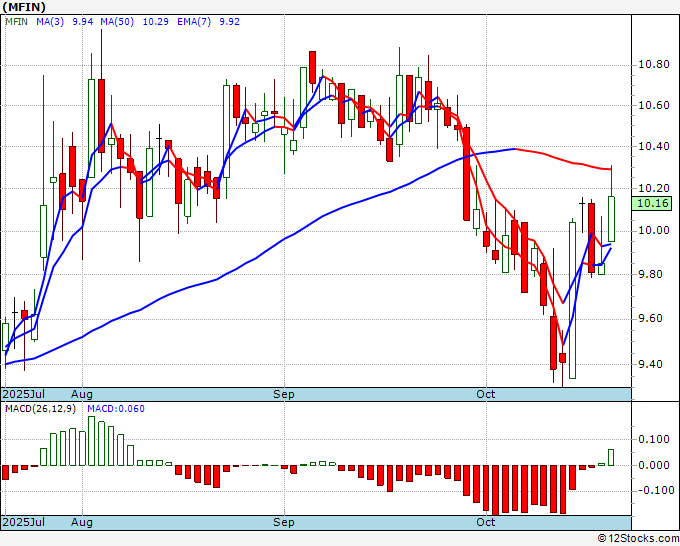Click 2025Jul on the MACD date axis

24,522
